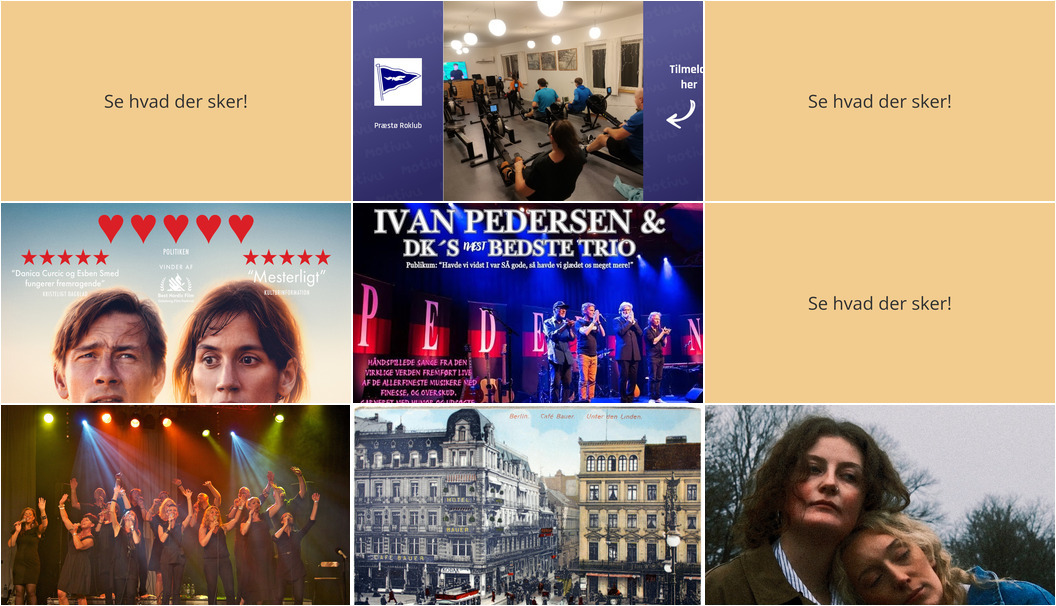Open the choir performing under stage lights tile
Viewport: 1056px width, 606px height.
click(x=176, y=505)
